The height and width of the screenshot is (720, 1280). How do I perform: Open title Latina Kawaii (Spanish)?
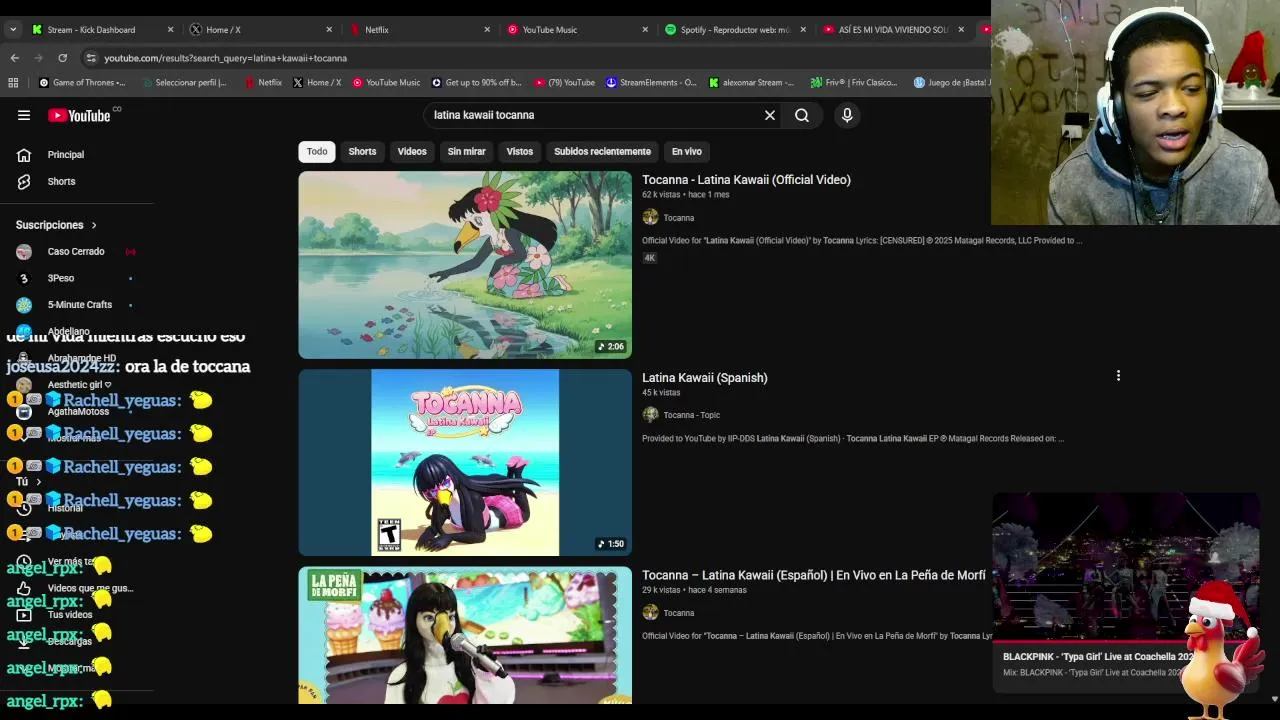click(705, 378)
